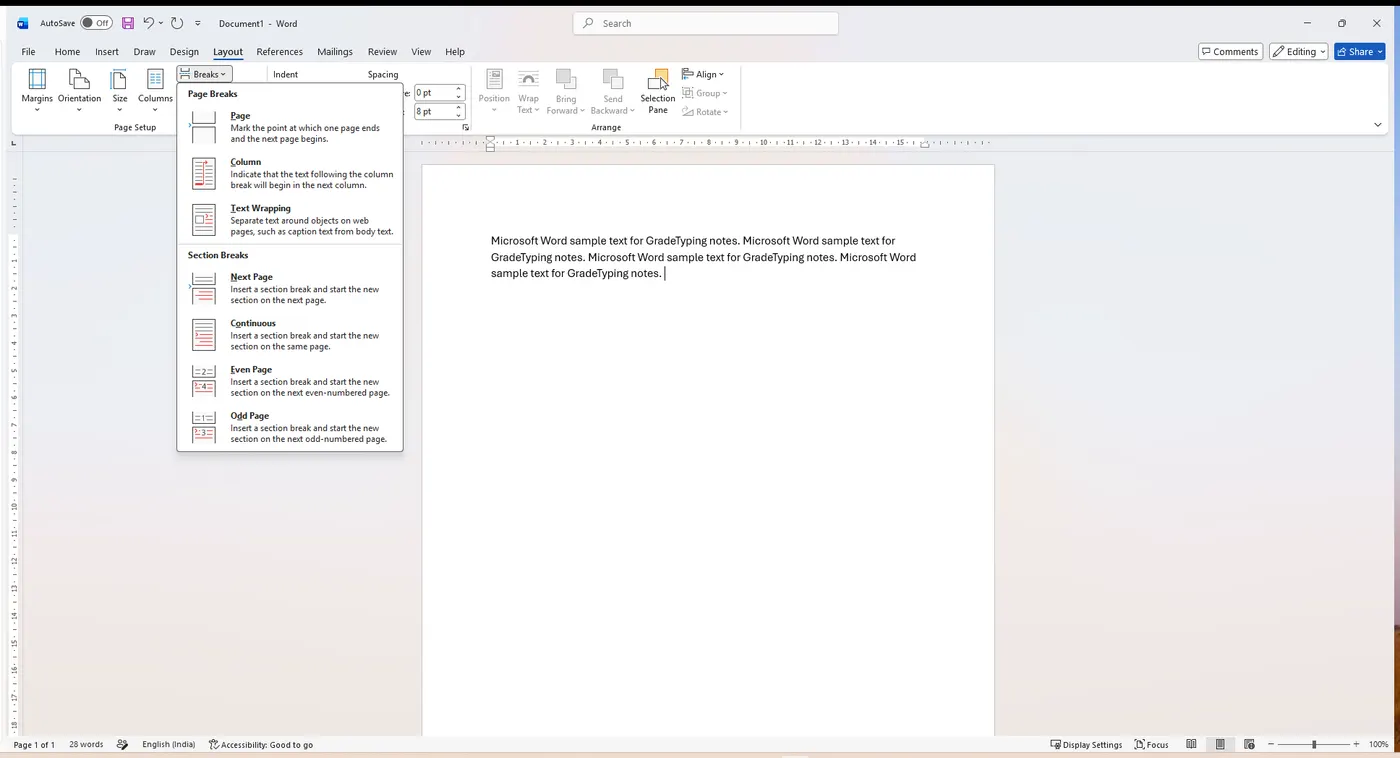
Task: Open Display Settings in status bar
Action: [x=1086, y=745]
